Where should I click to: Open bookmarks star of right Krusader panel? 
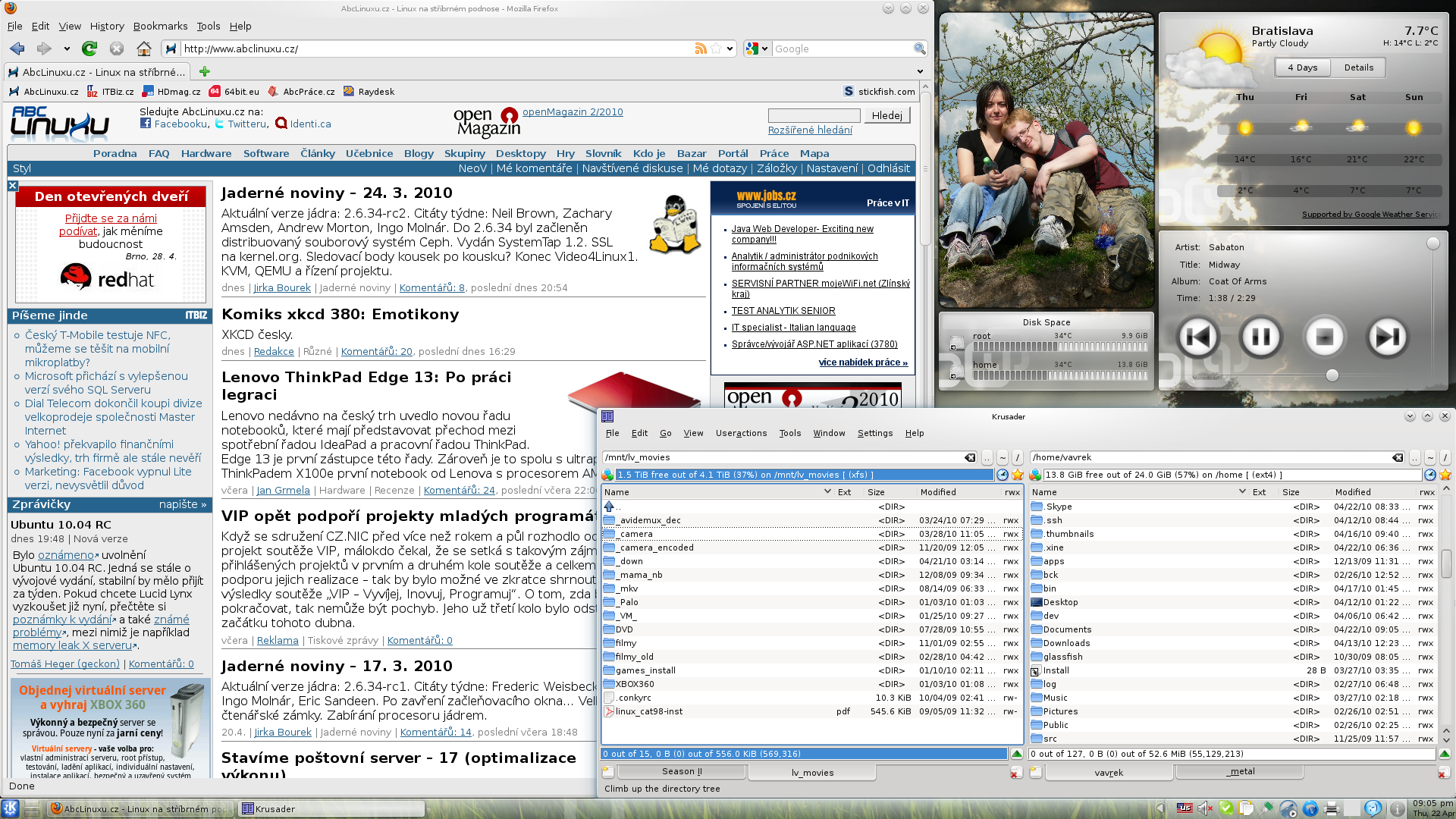pos(1445,475)
